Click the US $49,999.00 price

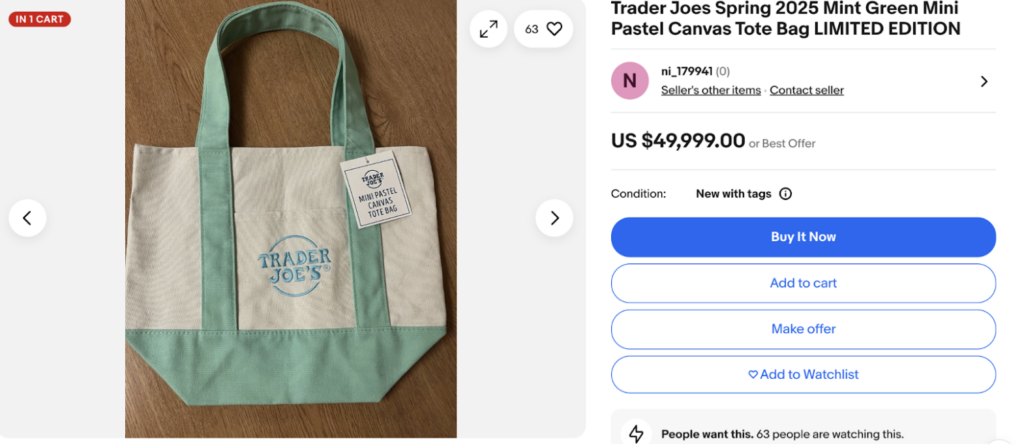(678, 140)
